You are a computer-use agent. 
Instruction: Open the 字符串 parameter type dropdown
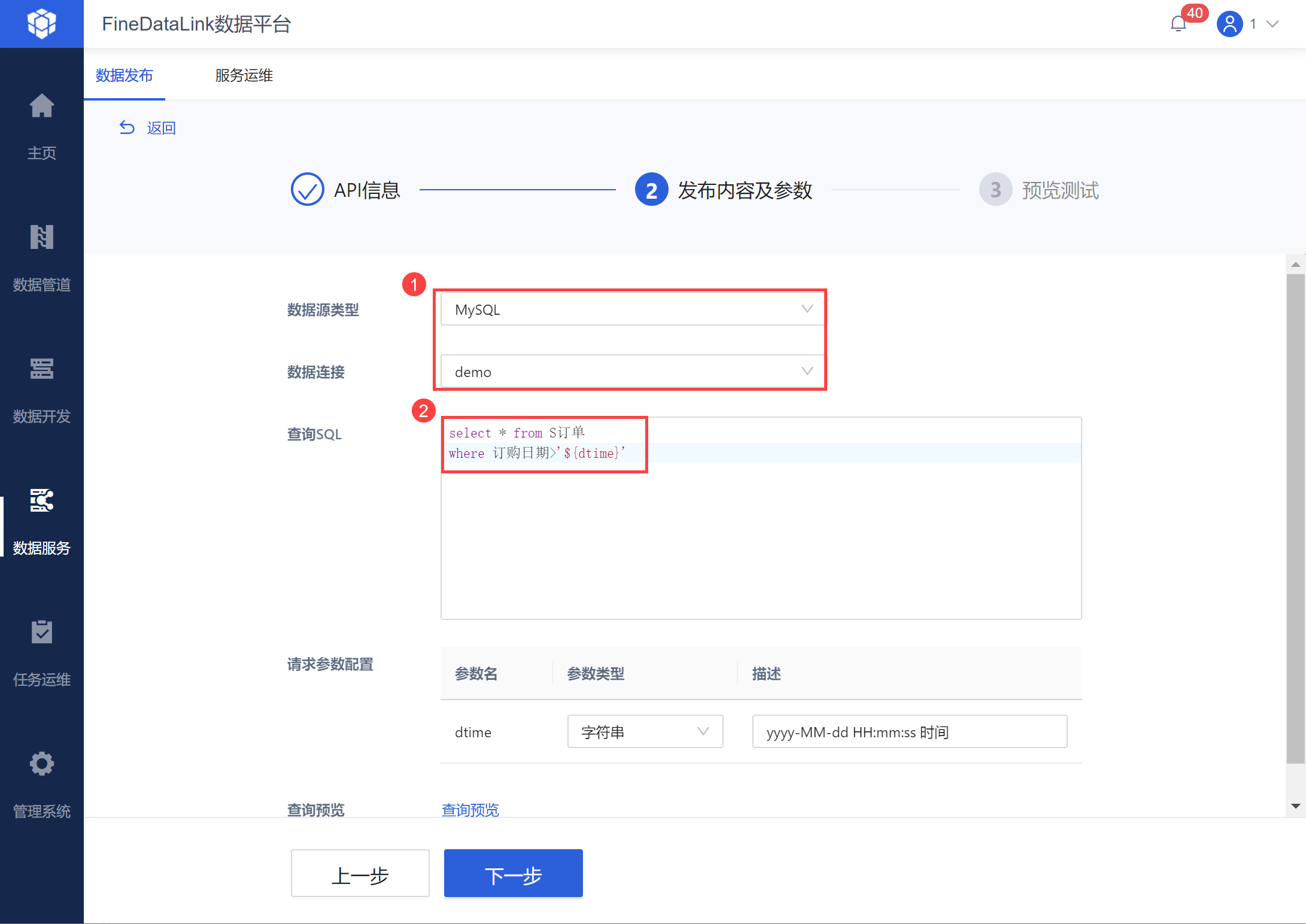point(645,731)
